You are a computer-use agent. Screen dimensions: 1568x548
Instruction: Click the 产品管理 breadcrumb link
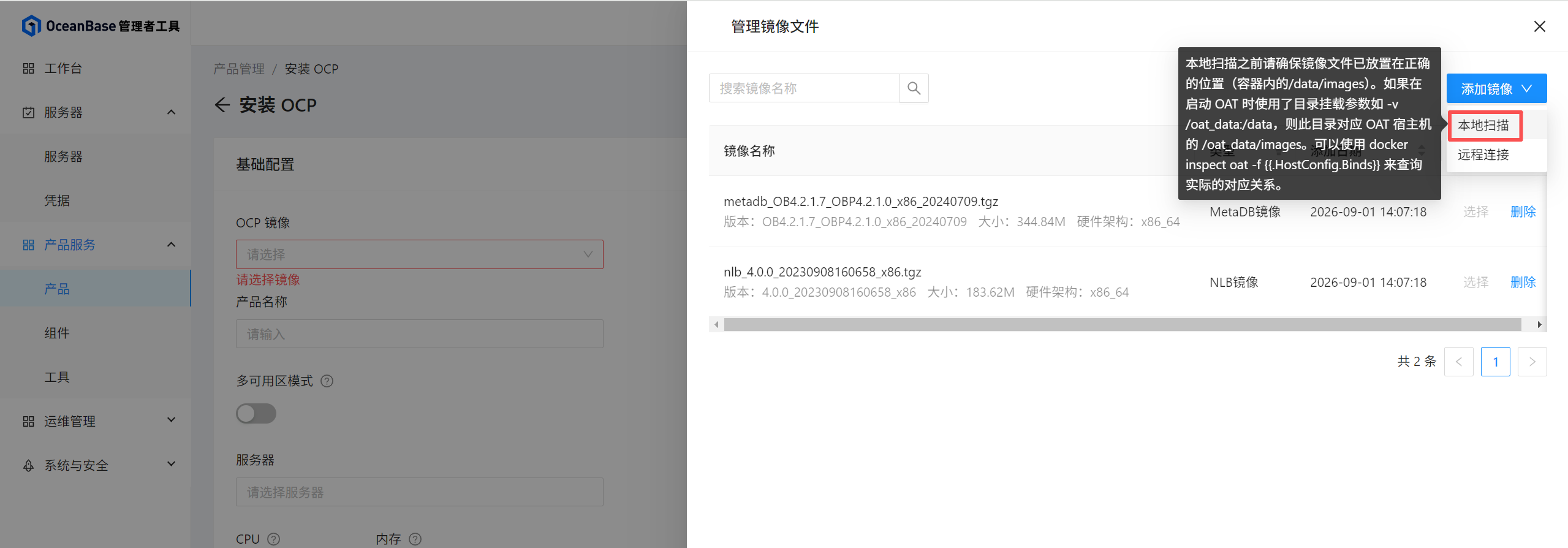[x=239, y=69]
